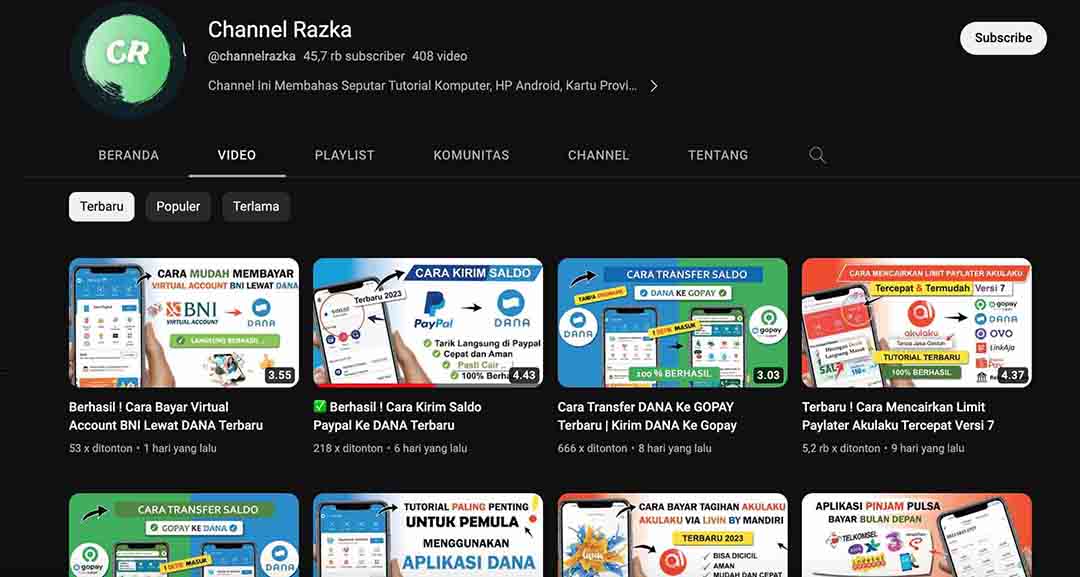Click title 'Berhasil ! Cara Bayar Virtual Account BNI'
The width and height of the screenshot is (1080, 577).
pyautogui.click(x=166, y=416)
